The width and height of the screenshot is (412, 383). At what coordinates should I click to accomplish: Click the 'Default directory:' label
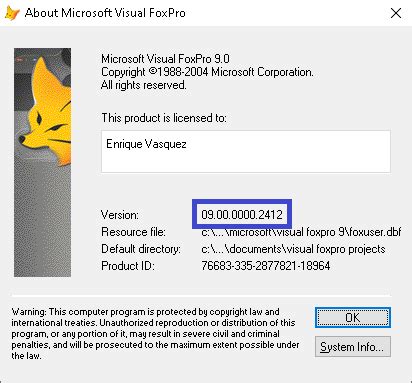[141, 249]
